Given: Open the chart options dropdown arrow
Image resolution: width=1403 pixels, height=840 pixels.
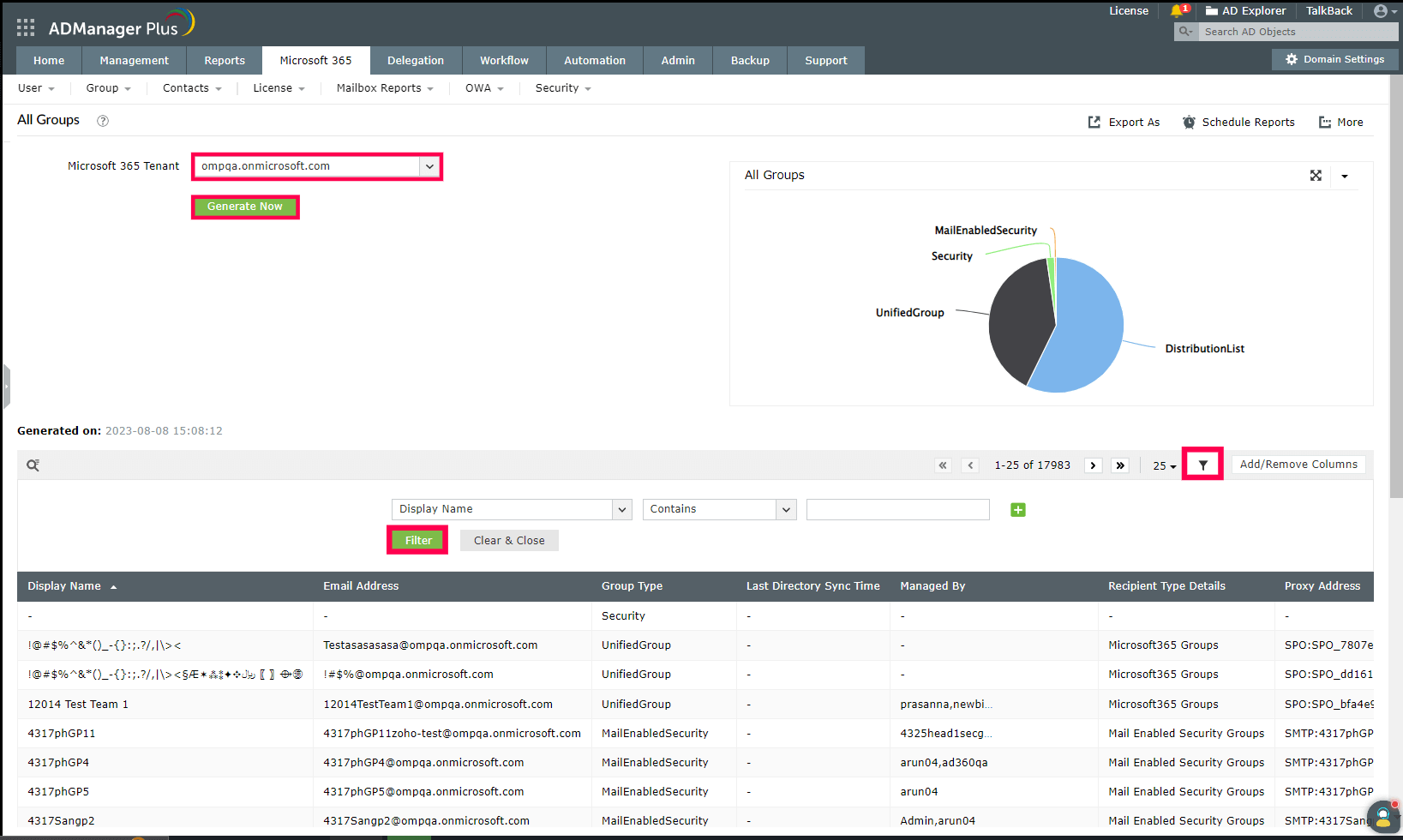Looking at the screenshot, I should [x=1345, y=177].
